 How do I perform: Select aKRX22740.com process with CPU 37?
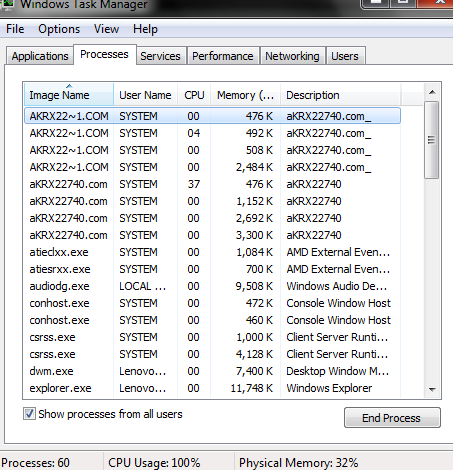[212, 184]
